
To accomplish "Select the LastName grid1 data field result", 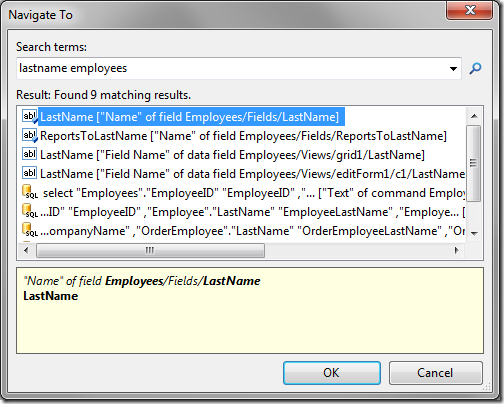I will [x=232, y=155].
